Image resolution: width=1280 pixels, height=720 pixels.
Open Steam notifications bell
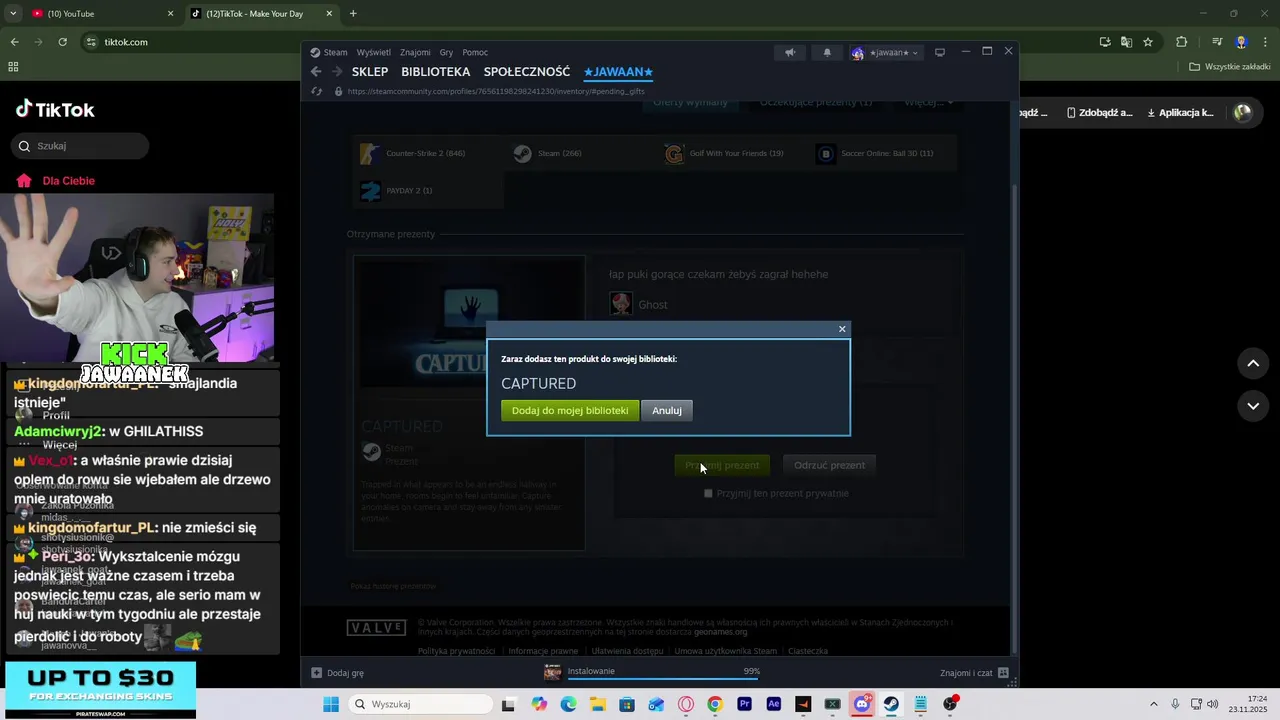click(827, 53)
